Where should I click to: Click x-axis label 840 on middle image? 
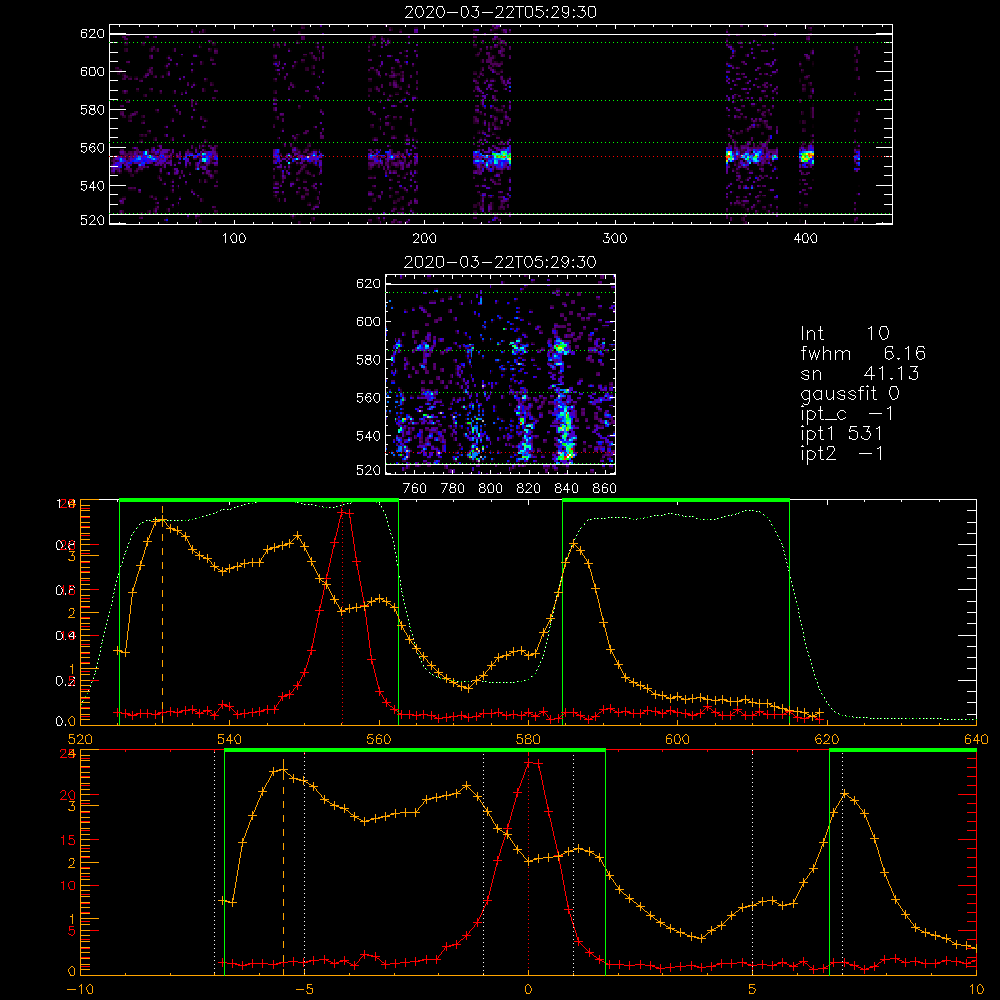[566, 489]
